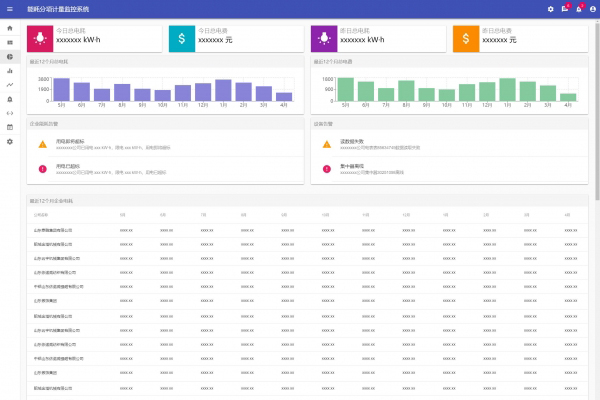
Task: Click warning triangle beside 读数据失败
Action: coord(327,144)
